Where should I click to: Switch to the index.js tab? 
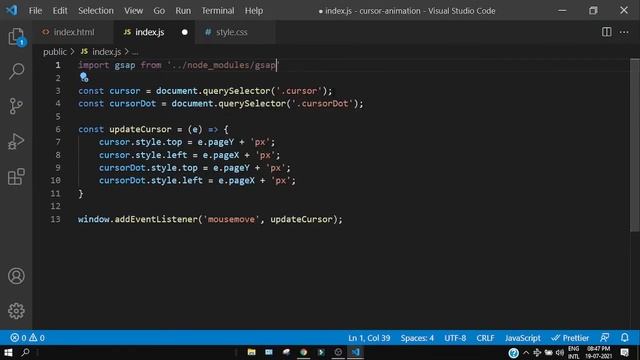(154, 32)
